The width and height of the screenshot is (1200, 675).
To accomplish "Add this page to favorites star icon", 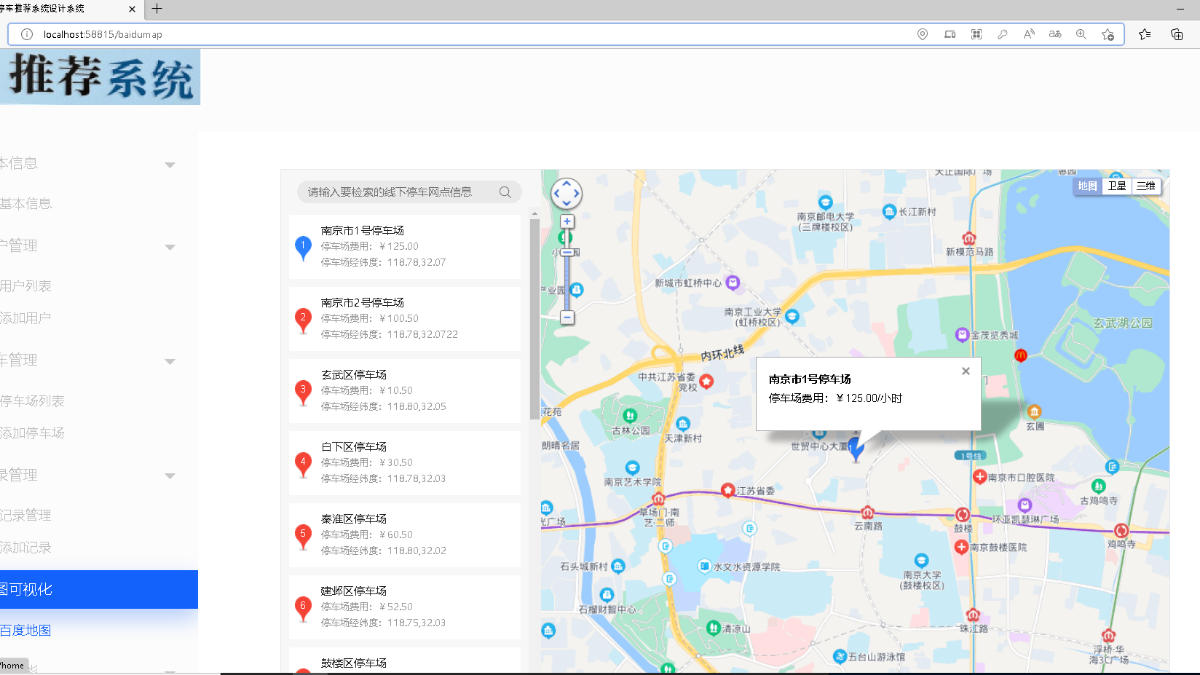I will [1108, 34].
